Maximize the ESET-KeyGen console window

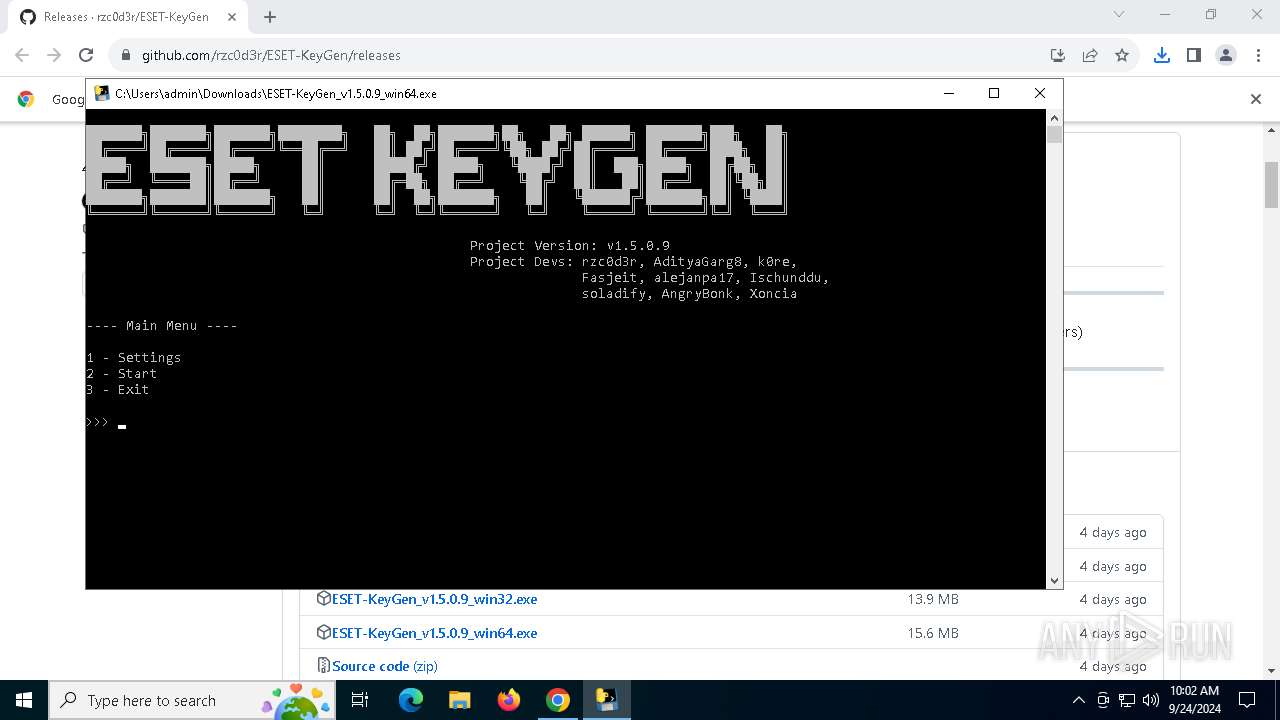pyautogui.click(x=994, y=93)
